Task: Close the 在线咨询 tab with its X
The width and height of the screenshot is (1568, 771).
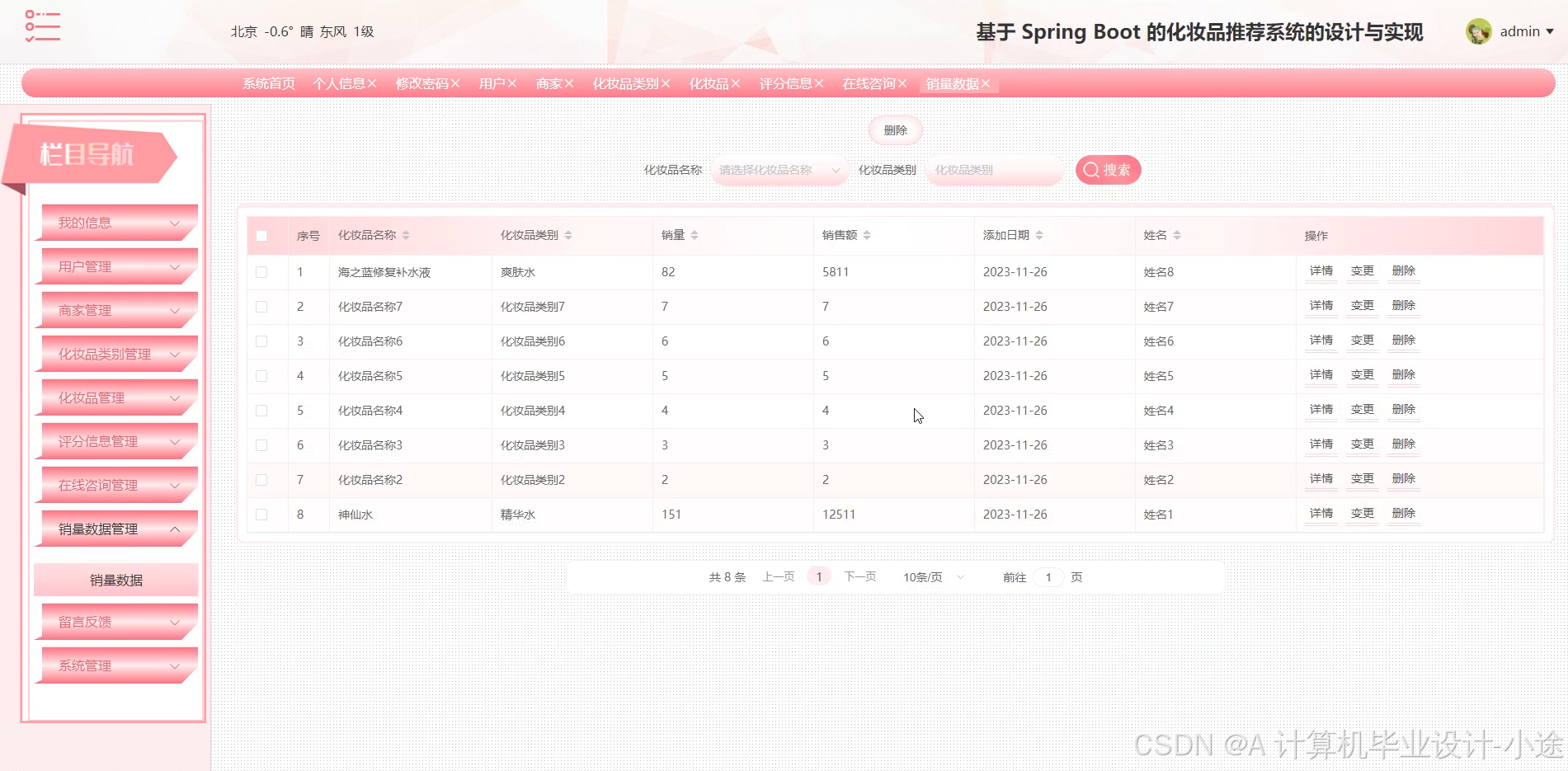Action: [x=902, y=83]
